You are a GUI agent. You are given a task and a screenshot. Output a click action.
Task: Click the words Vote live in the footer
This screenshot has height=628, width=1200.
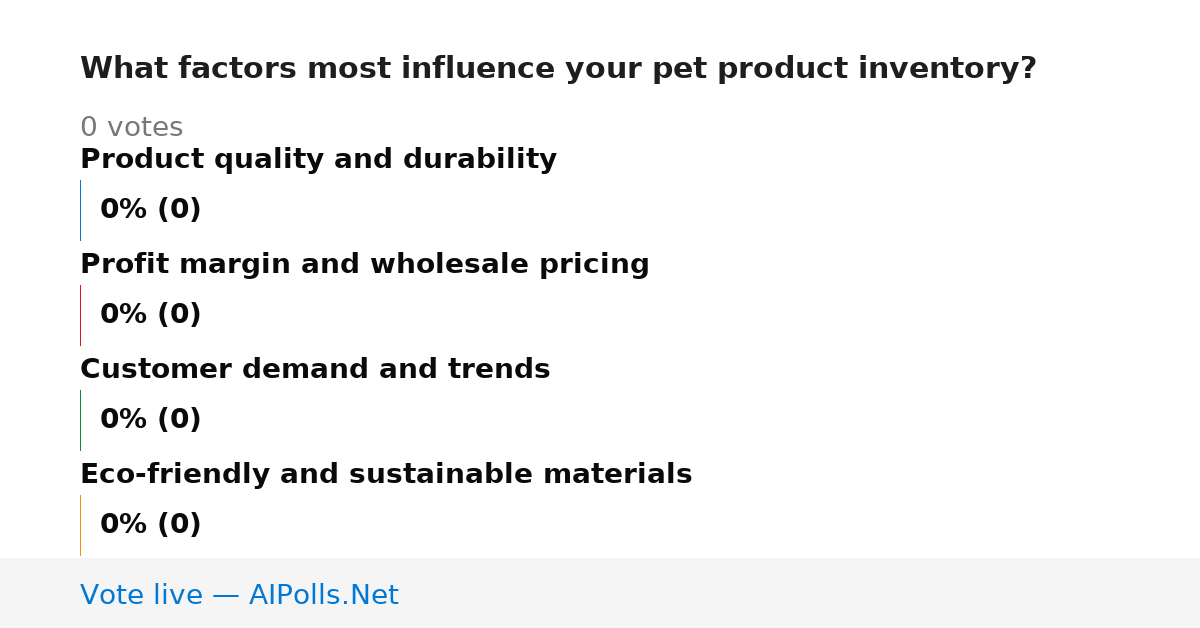pos(141,595)
